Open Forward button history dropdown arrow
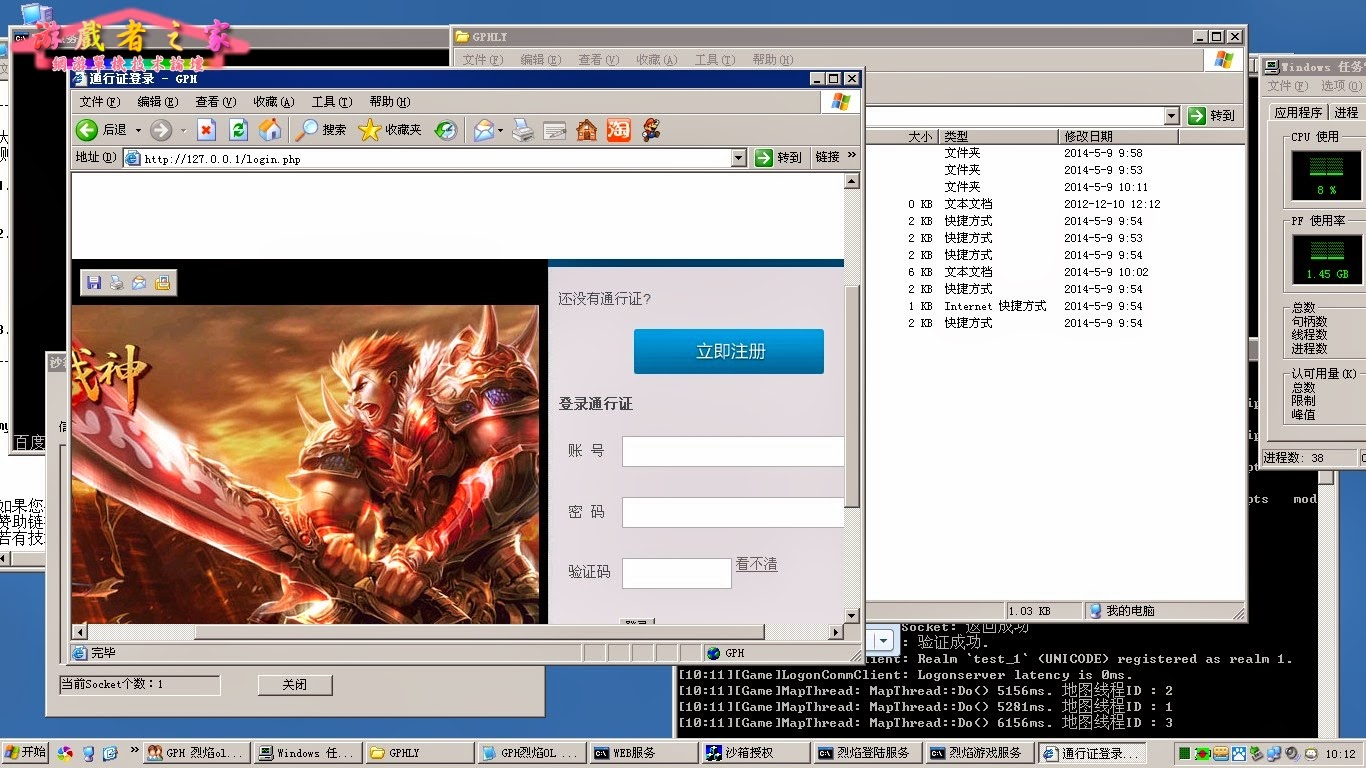The width and height of the screenshot is (1366, 768). coord(183,130)
